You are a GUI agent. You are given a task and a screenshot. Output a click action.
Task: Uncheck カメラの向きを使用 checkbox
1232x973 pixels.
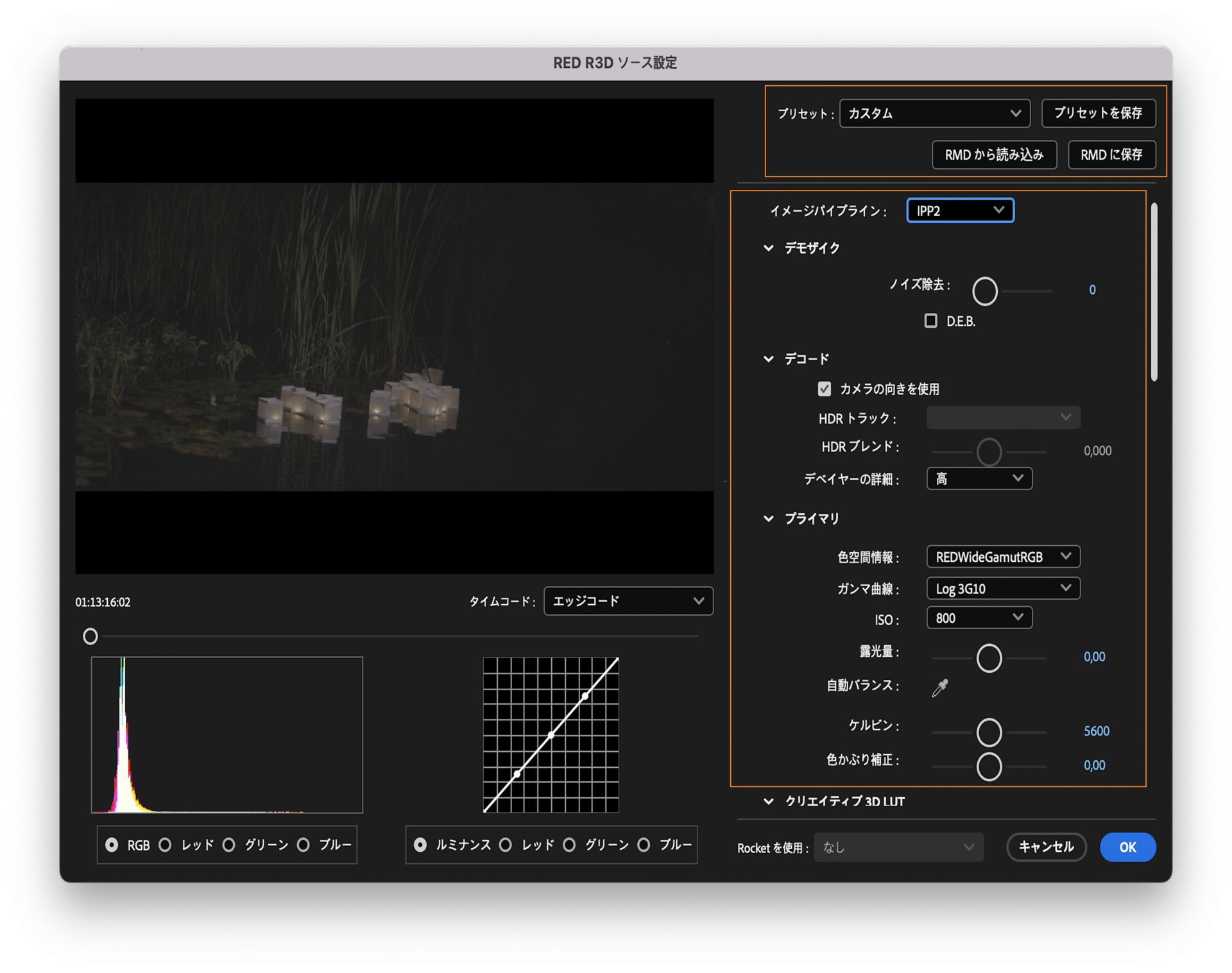[x=825, y=389]
